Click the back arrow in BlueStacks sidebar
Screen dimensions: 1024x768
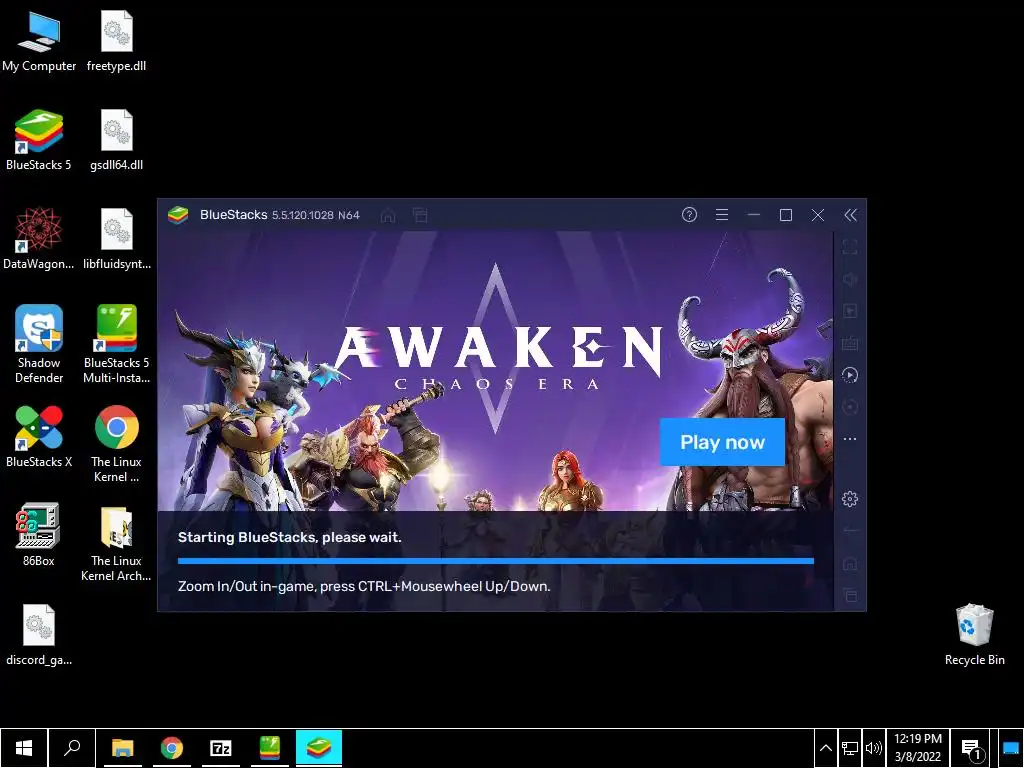(x=850, y=530)
